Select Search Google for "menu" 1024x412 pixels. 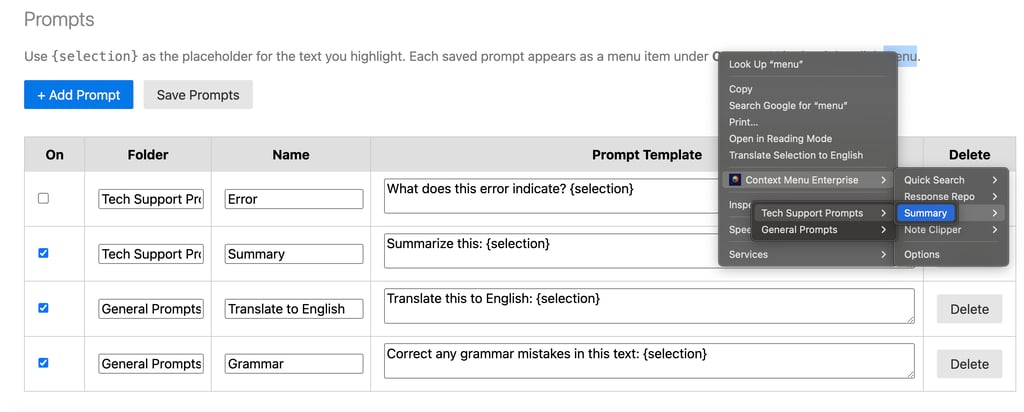788,105
